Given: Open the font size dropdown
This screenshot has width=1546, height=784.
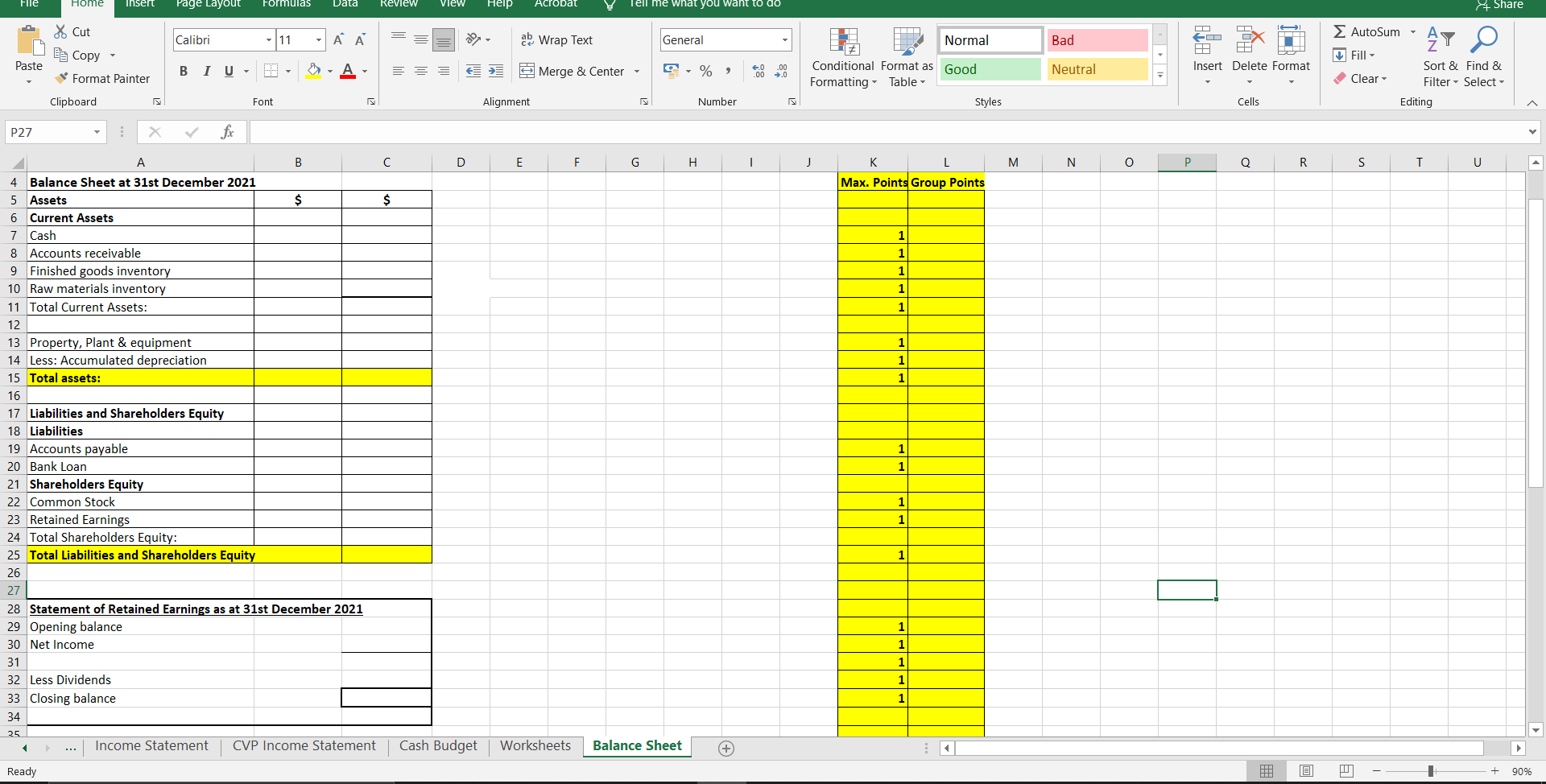Looking at the screenshot, I should point(319,40).
